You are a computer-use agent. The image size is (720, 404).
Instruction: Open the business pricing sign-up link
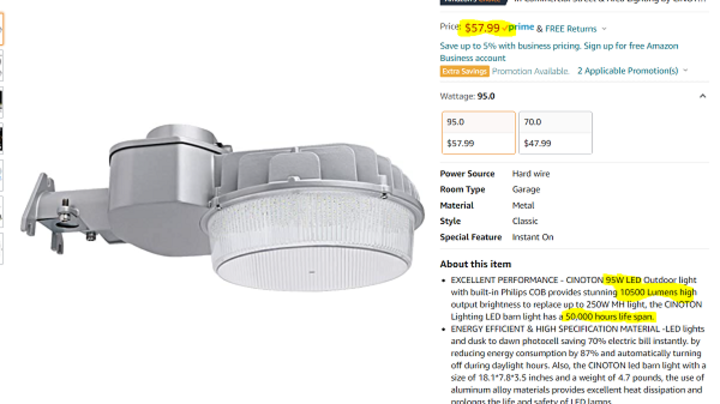tap(559, 52)
